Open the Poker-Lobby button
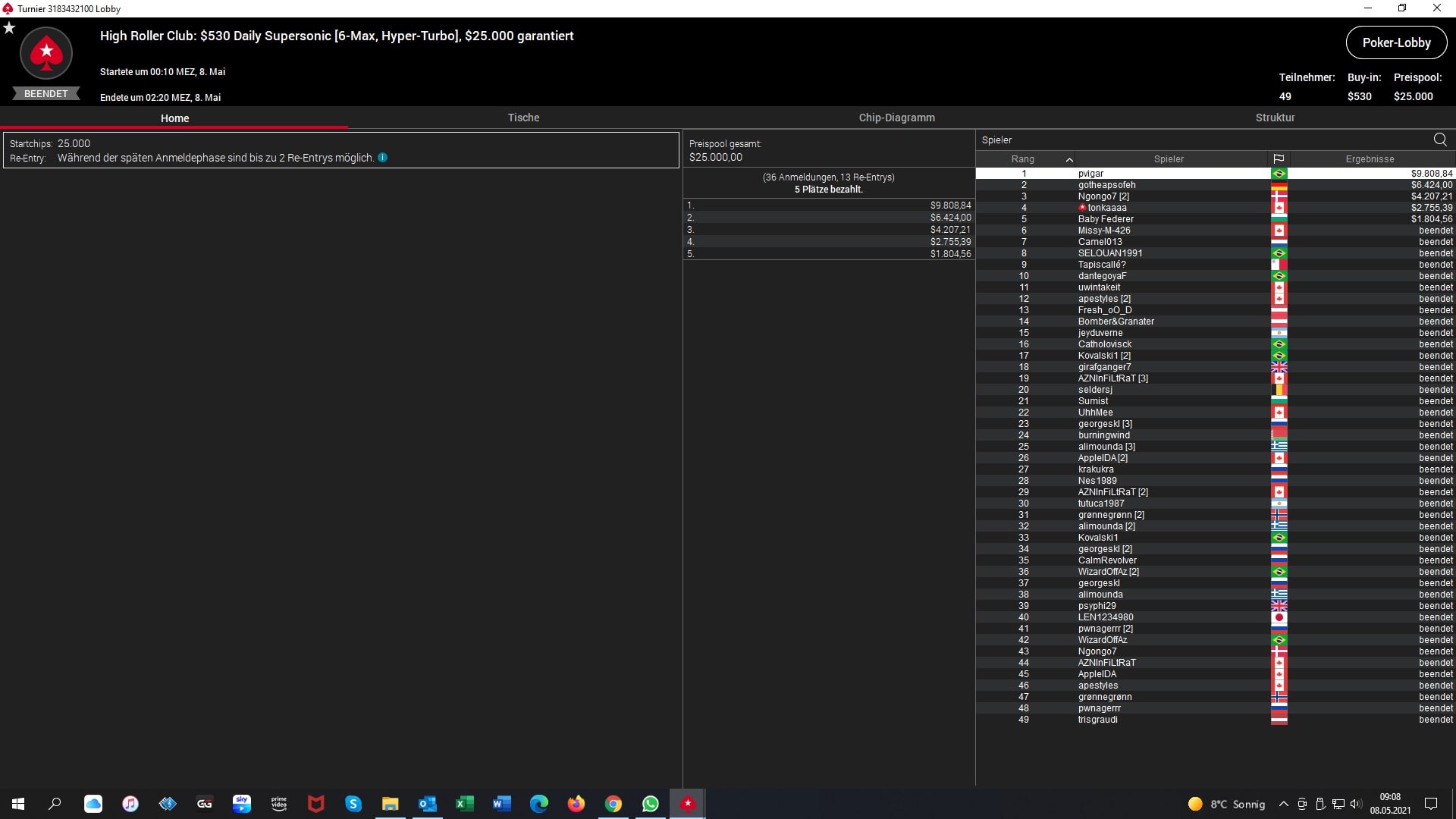This screenshot has height=819, width=1456. [1396, 42]
